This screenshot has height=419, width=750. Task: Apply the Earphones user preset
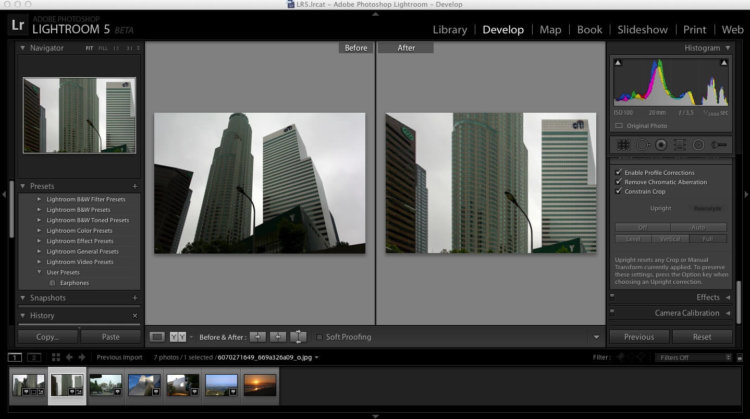point(74,283)
